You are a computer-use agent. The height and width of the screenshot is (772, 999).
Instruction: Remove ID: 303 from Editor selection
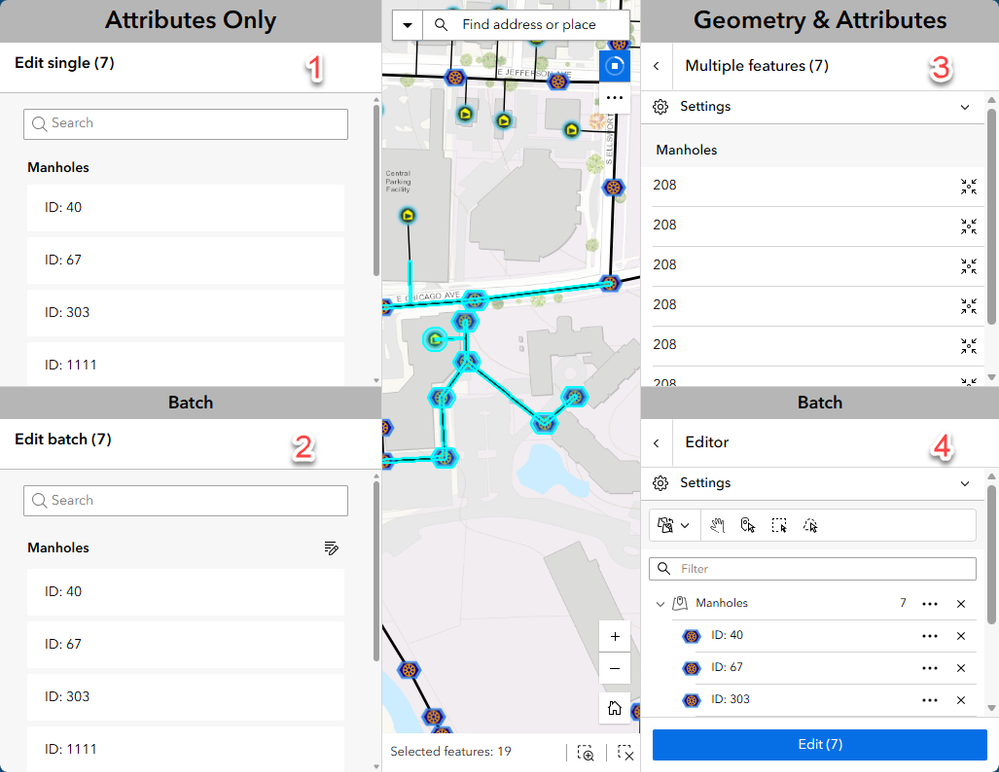tap(961, 700)
